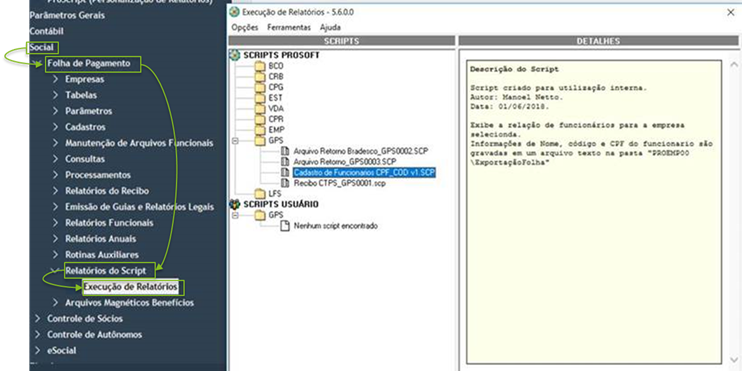Open Relatórios Anuais item
Viewport: 742px width, 371px height.
(101, 239)
